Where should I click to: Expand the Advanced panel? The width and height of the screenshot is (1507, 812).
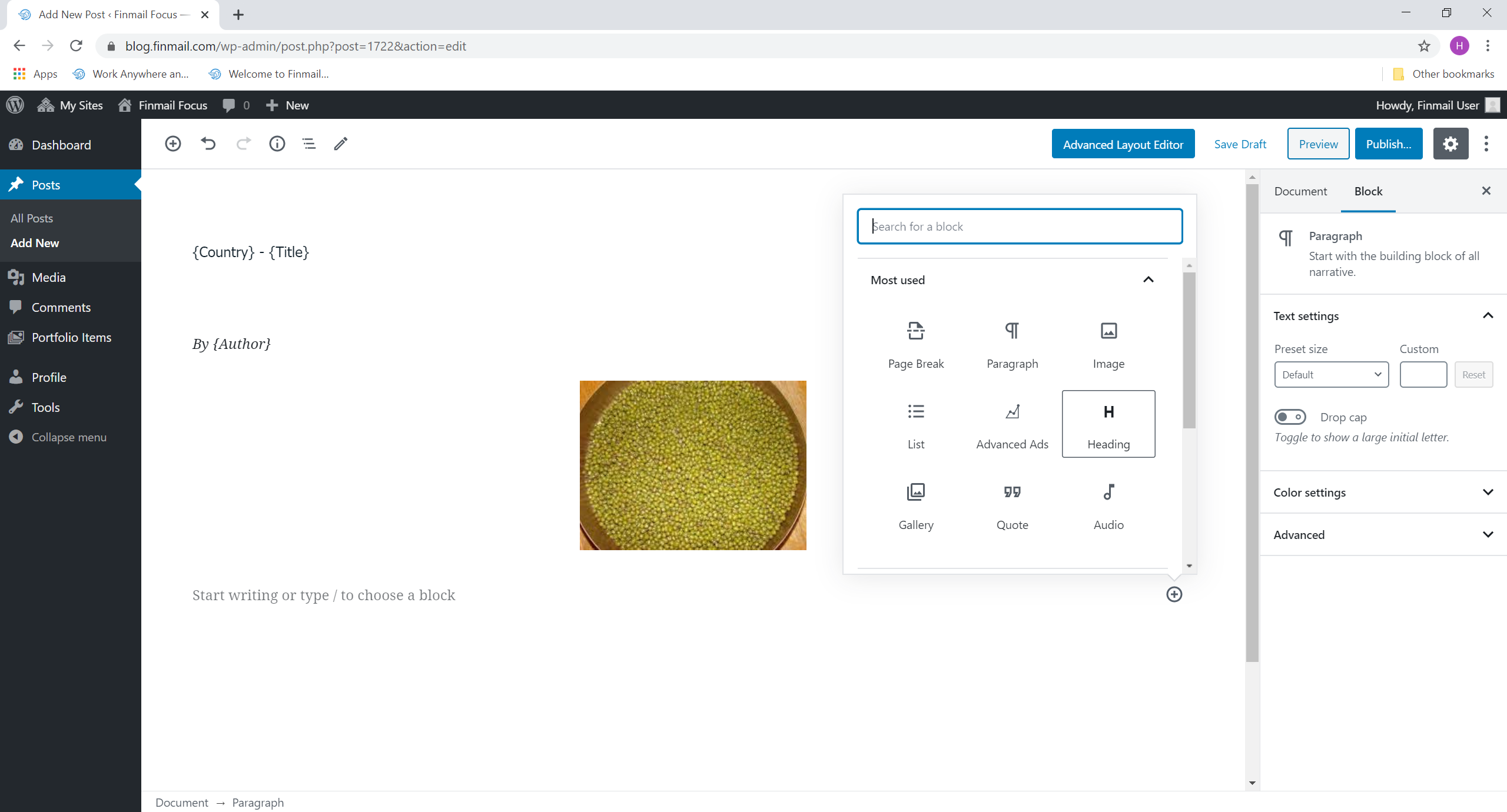pos(1383,535)
